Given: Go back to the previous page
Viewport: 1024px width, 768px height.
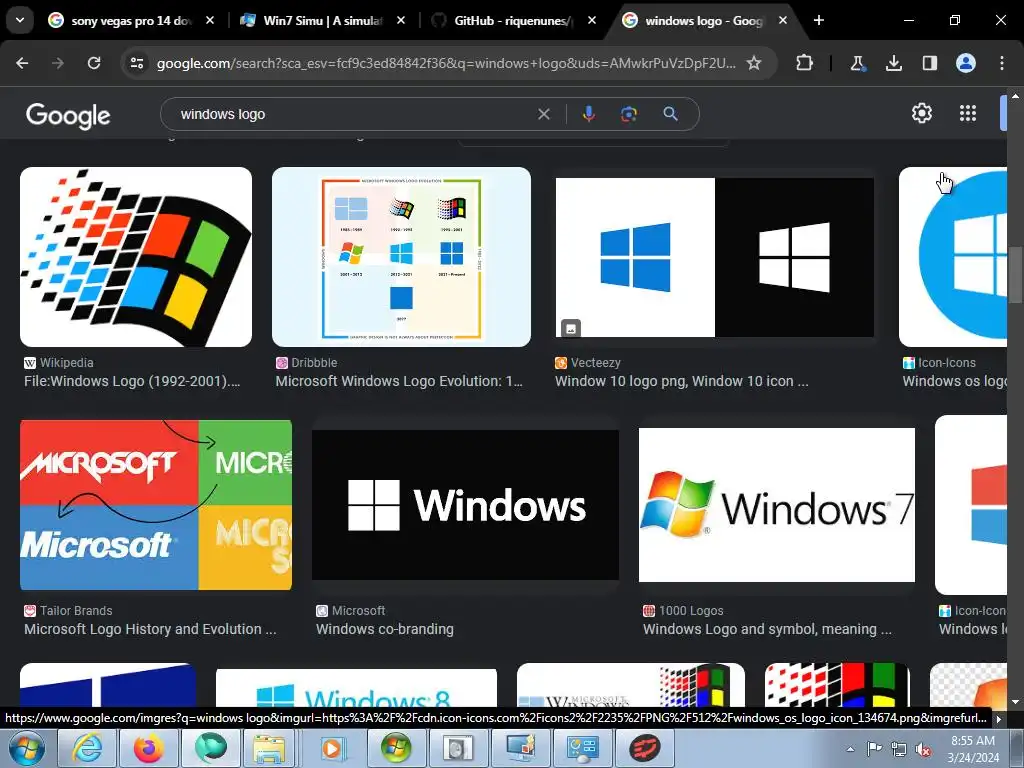Looking at the screenshot, I should point(22,63).
